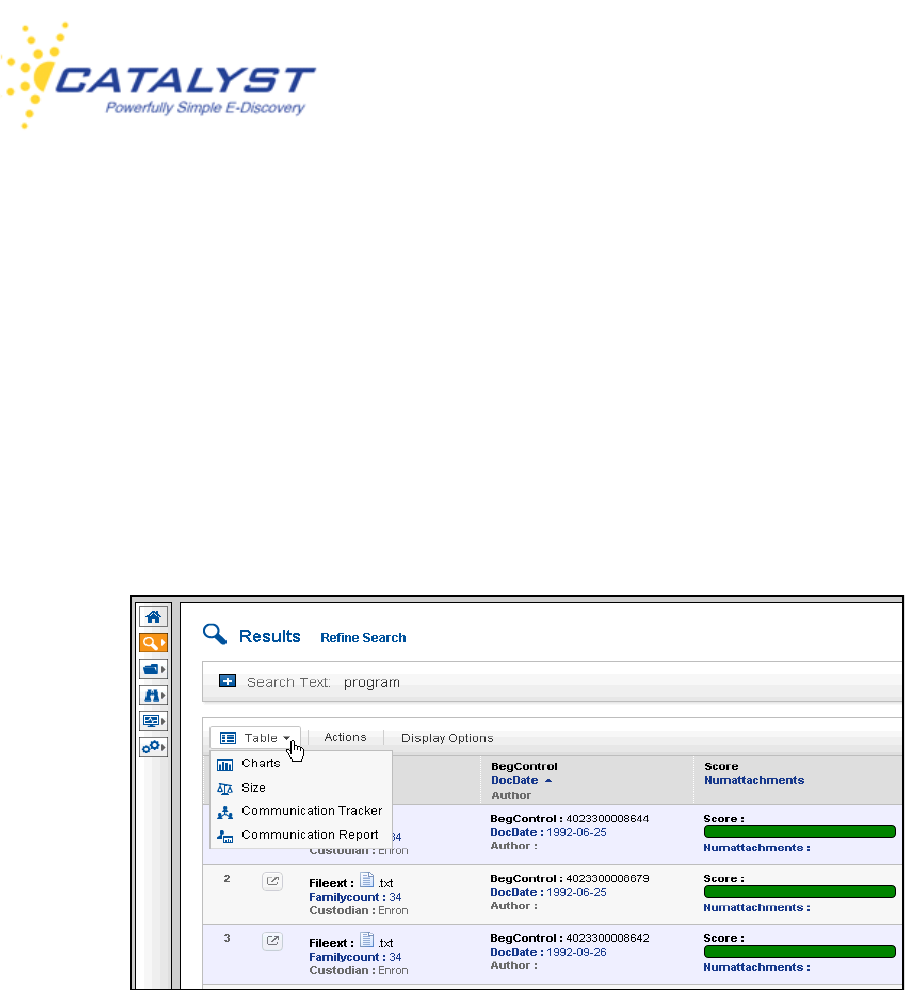Open the folders sidebar icon

click(153, 669)
